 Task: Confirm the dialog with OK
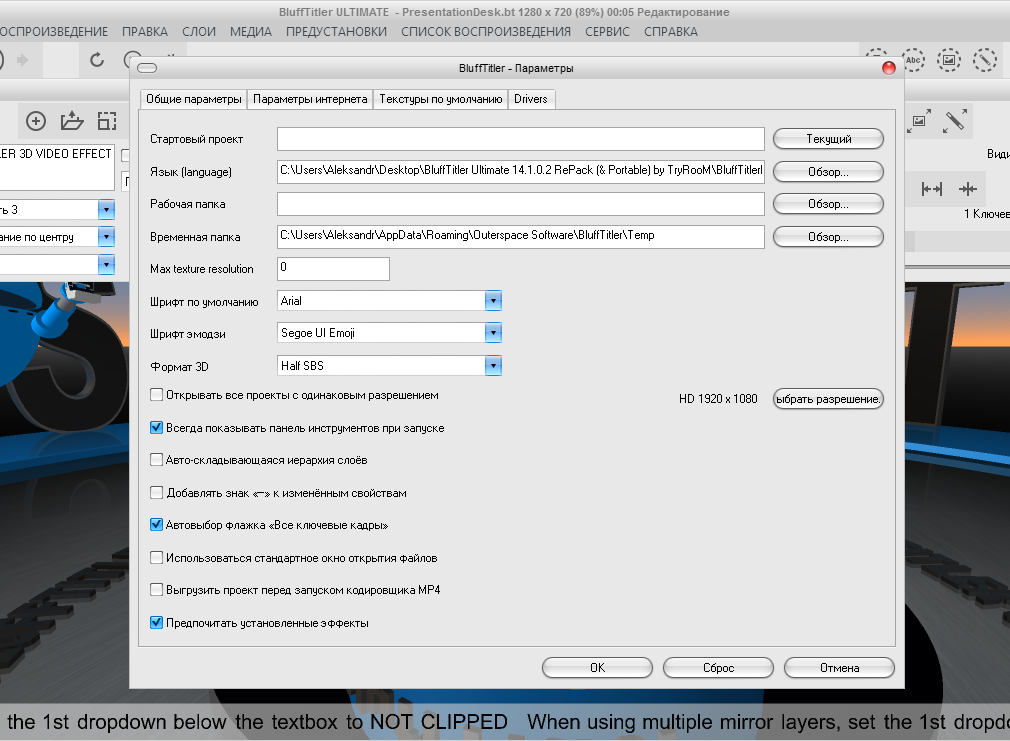(x=597, y=668)
